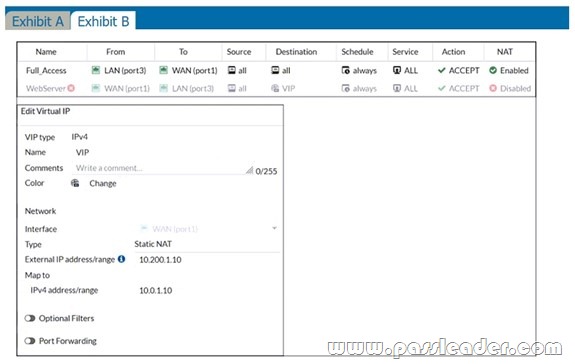Click the WAN (port1) interface icon in Full_Access To column
The image size is (575, 364).
[164, 70]
